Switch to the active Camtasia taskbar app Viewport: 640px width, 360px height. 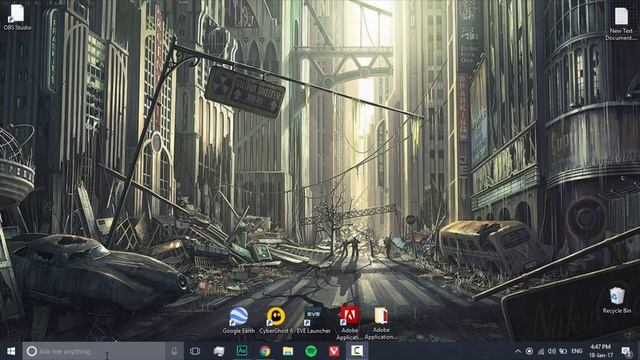357,351
